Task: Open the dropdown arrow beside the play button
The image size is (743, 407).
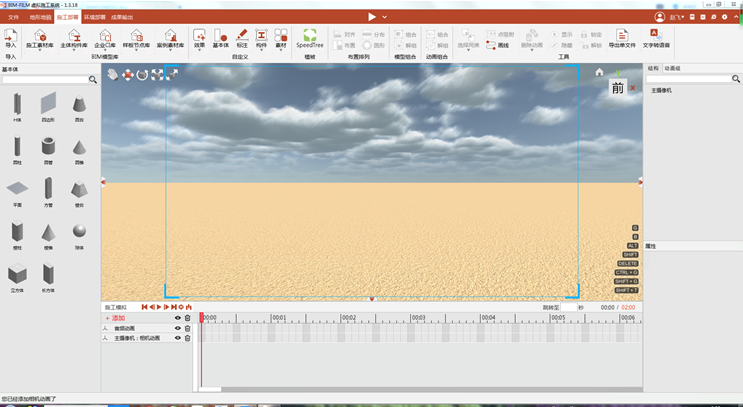Action: tap(384, 17)
